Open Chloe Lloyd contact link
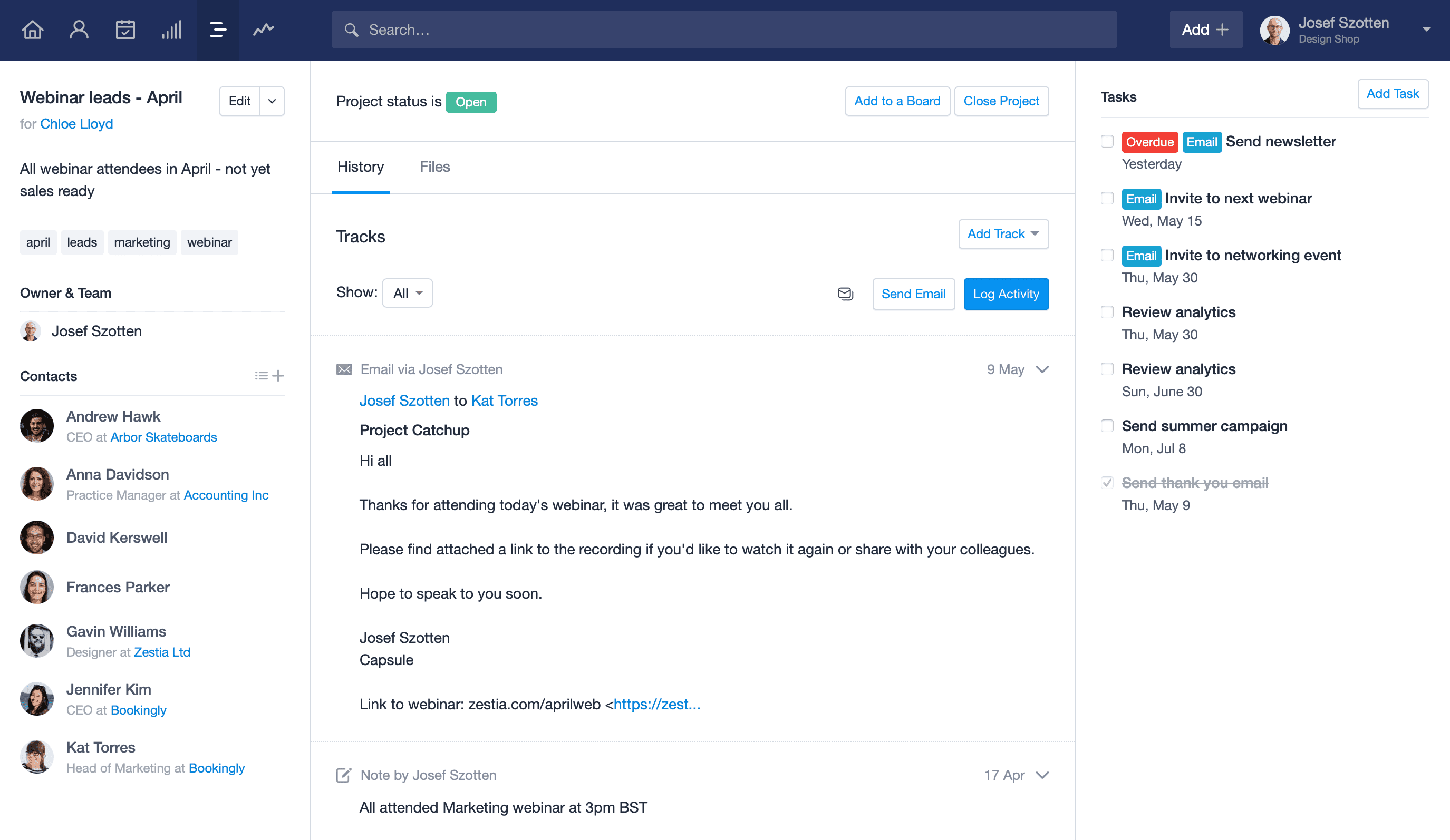 pos(76,124)
